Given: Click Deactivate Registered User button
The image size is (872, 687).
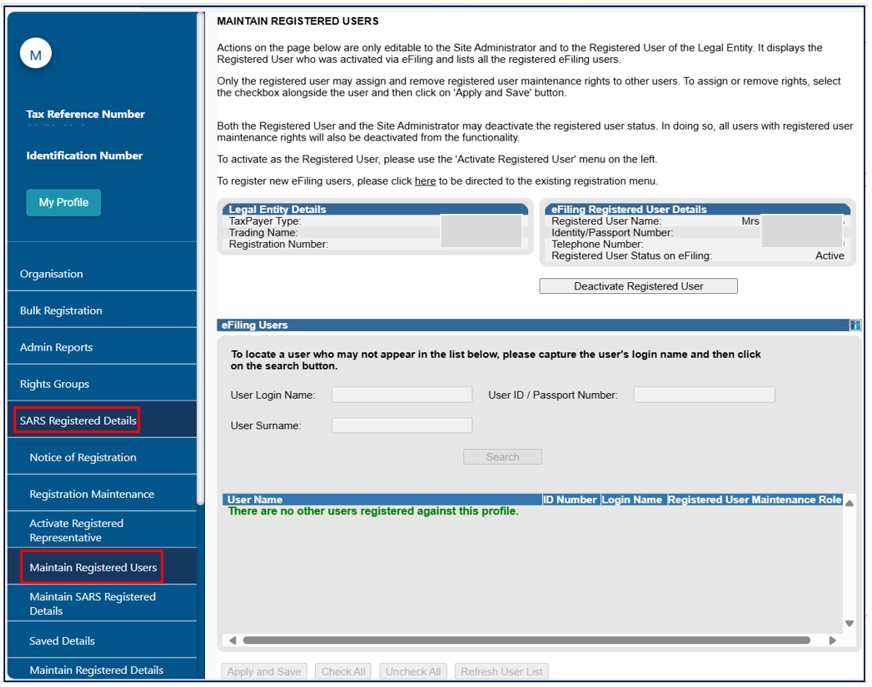Looking at the screenshot, I should pos(638,286).
